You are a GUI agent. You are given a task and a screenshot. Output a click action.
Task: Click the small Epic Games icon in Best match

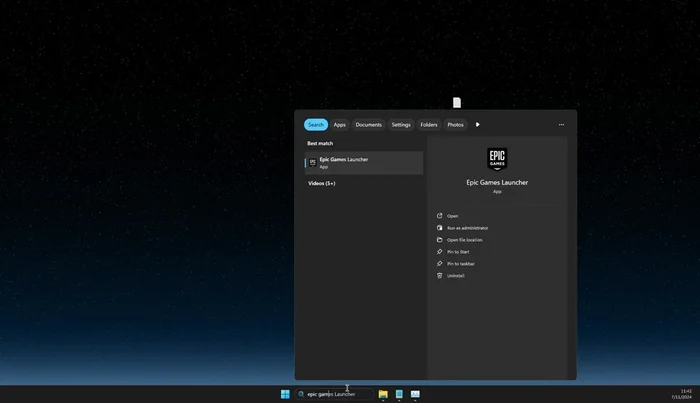[x=313, y=162]
